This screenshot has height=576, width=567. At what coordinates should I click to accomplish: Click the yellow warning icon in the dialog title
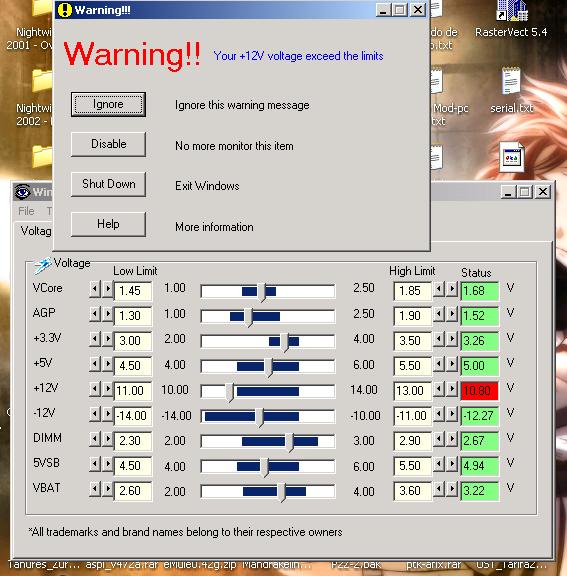65,10
